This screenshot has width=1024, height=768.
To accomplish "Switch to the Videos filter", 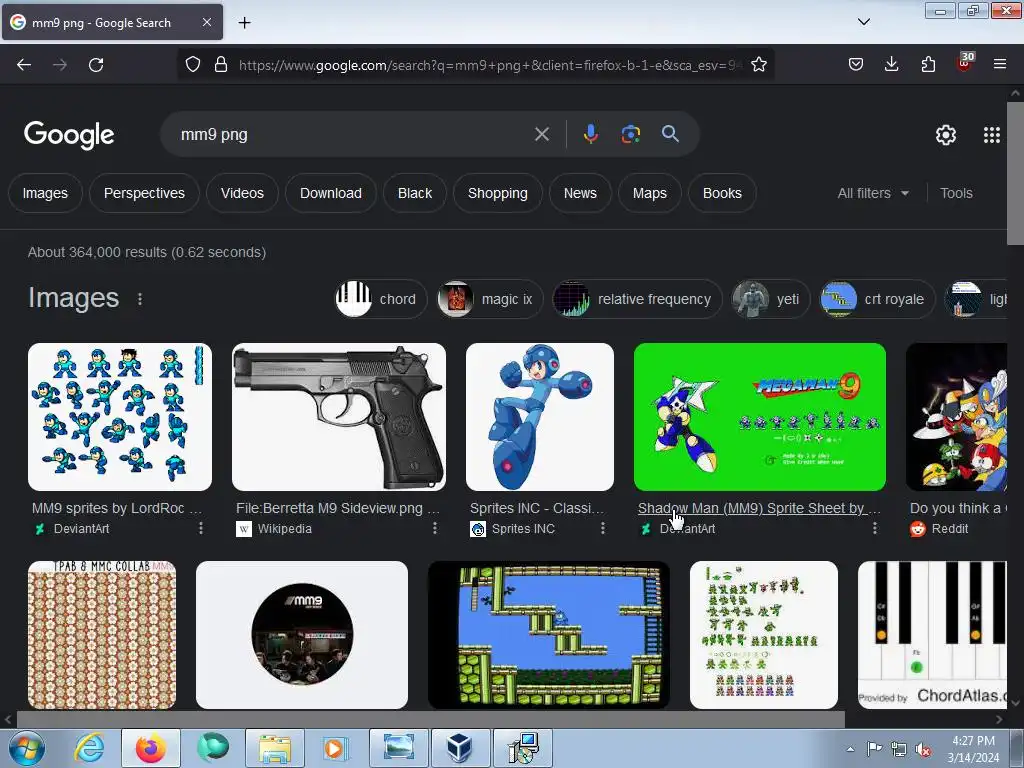I will (242, 193).
